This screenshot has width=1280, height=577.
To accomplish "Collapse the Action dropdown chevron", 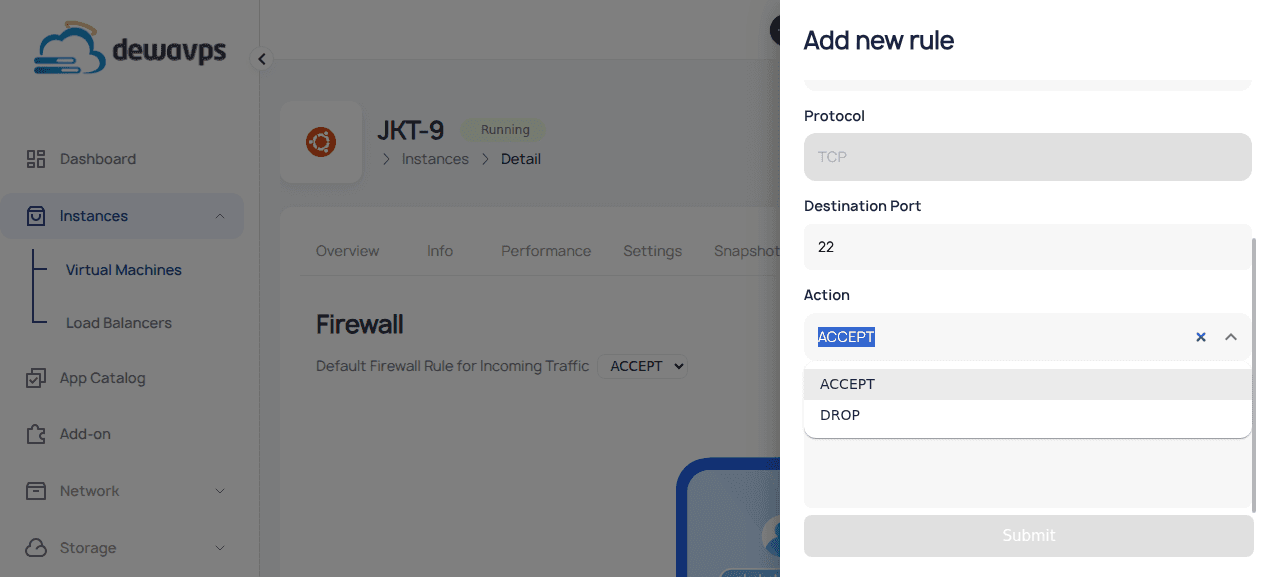I will pos(1231,337).
